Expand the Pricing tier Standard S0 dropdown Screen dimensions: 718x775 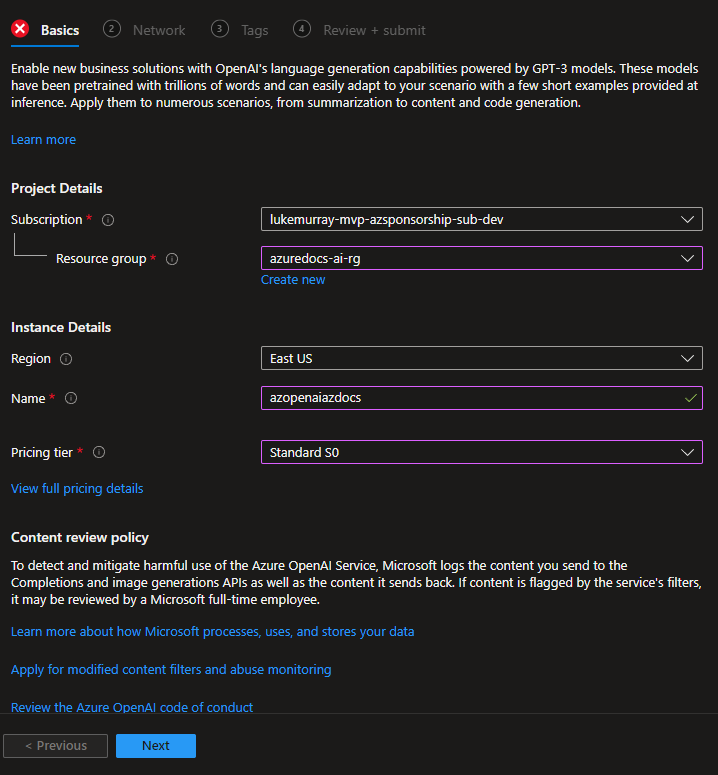[x=482, y=452]
